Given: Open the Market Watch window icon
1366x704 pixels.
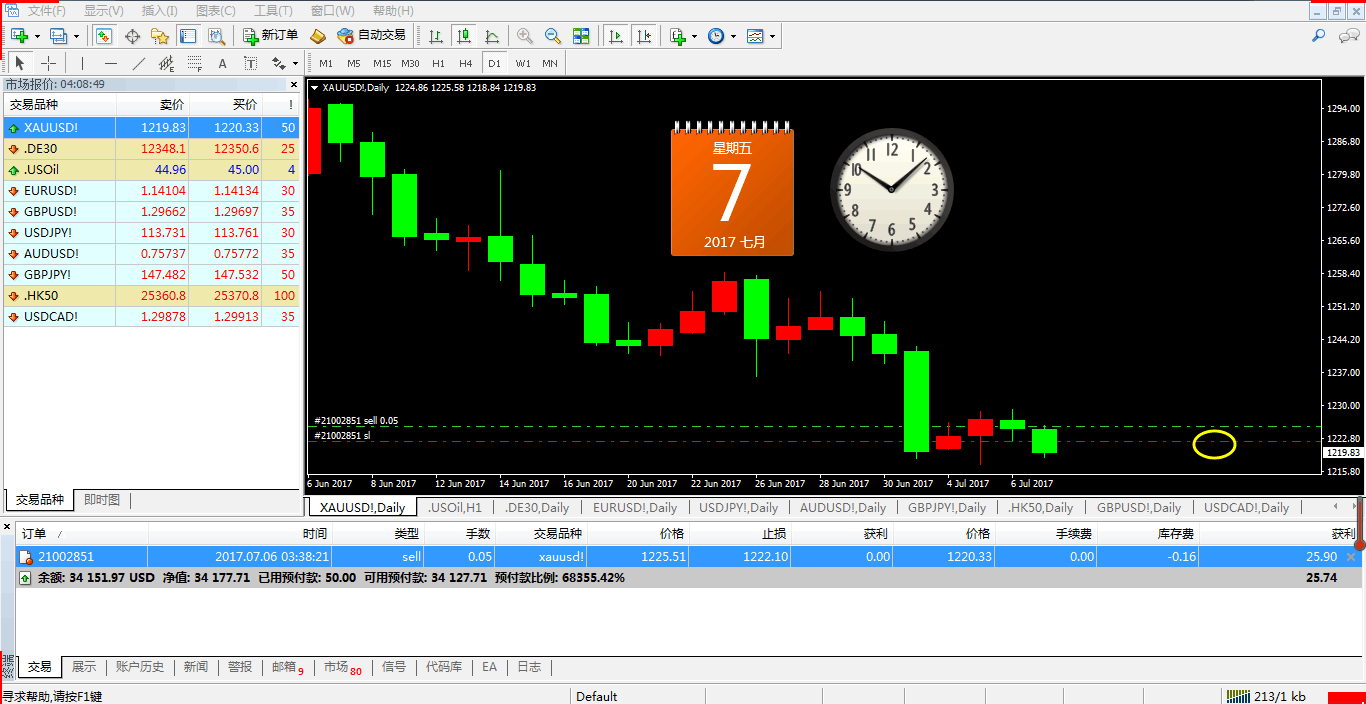Looking at the screenshot, I should click(x=104, y=36).
